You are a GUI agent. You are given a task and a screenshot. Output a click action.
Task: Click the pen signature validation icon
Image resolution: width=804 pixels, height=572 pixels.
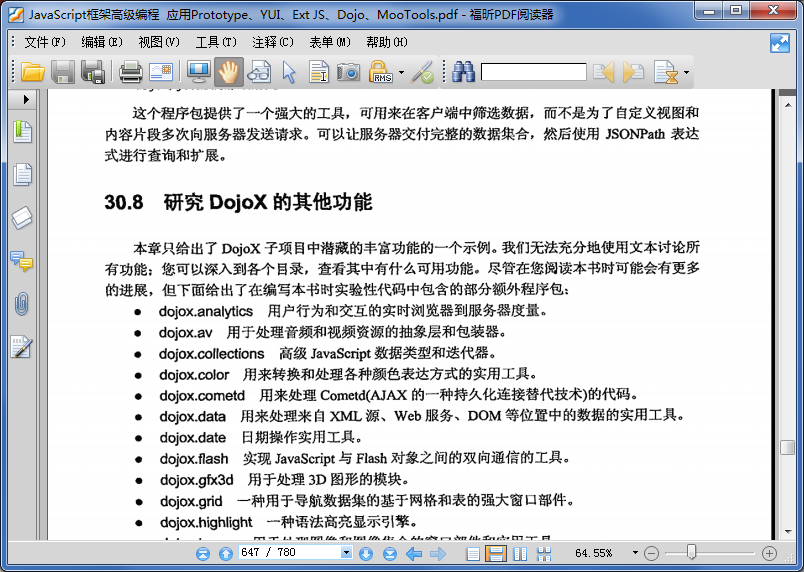424,72
